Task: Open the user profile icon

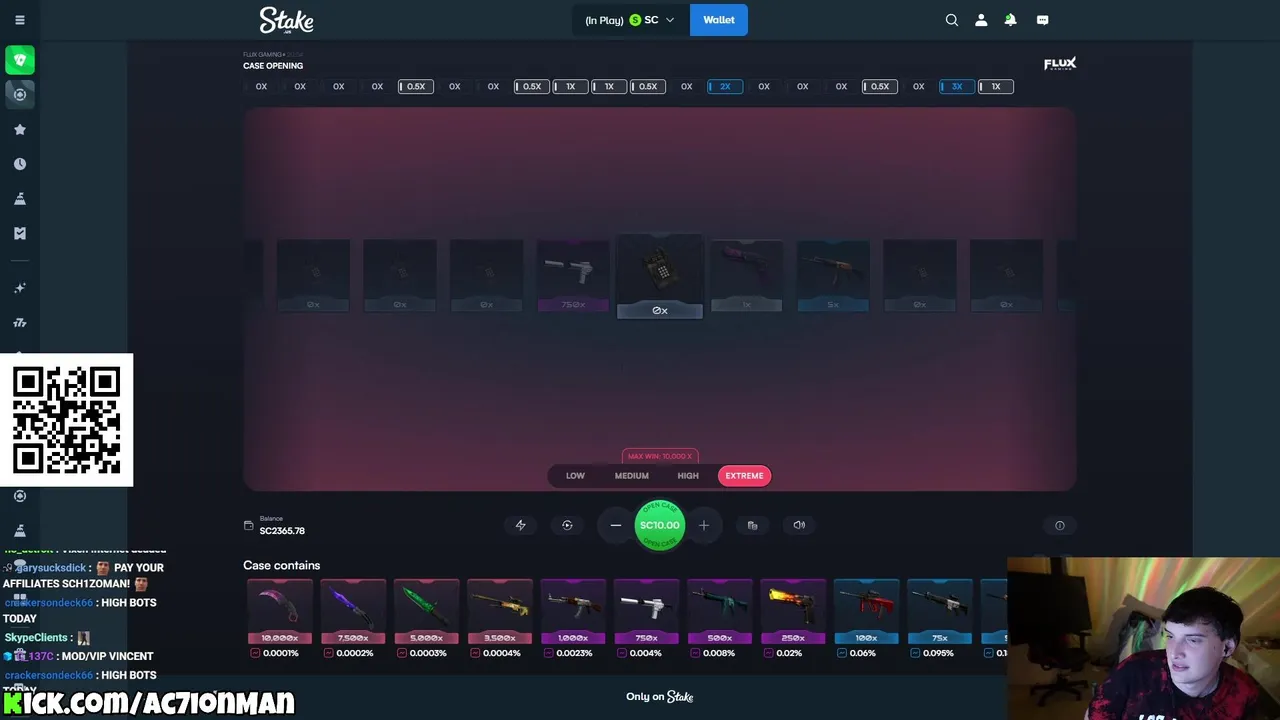Action: [981, 20]
